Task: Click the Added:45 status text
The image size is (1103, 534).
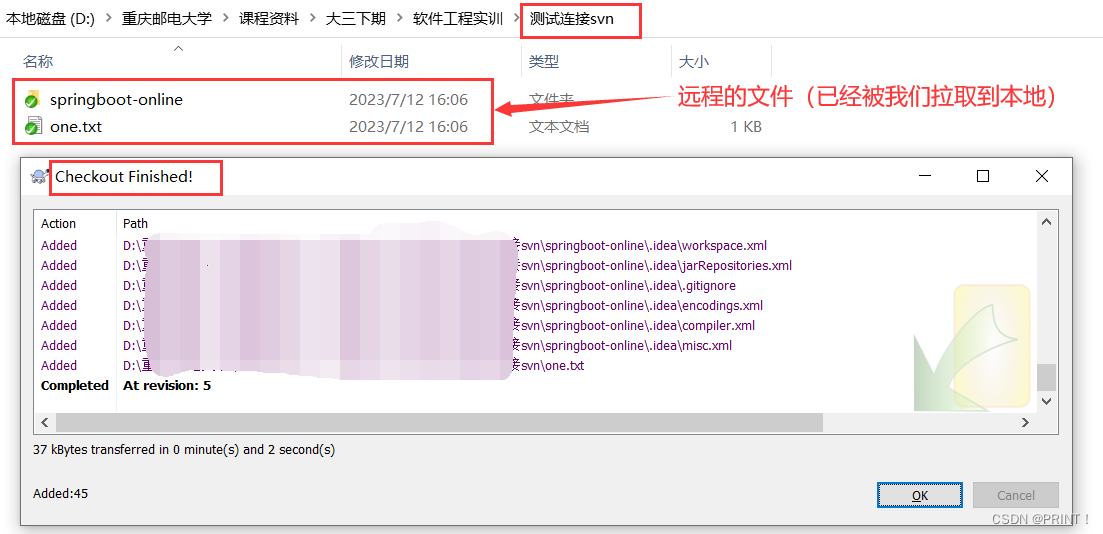Action: pyautogui.click(x=60, y=494)
